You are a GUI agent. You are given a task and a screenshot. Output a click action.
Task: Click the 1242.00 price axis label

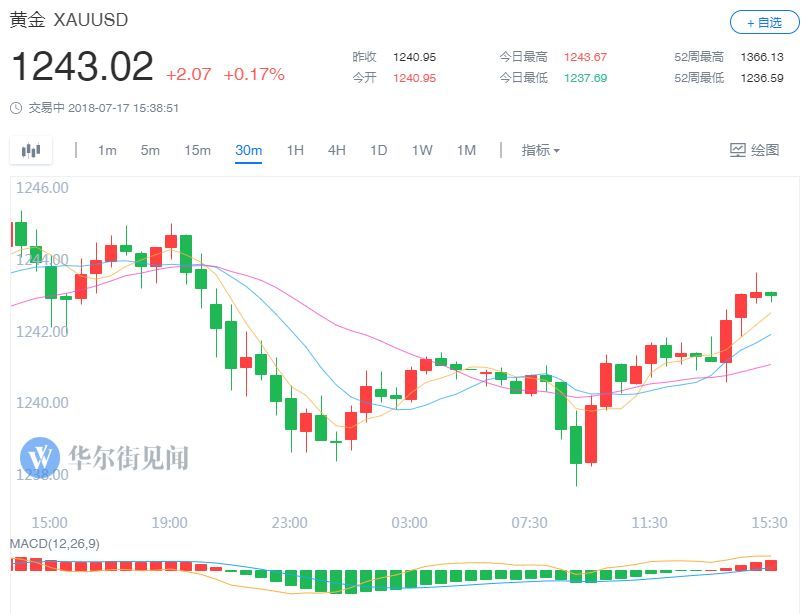click(x=42, y=331)
